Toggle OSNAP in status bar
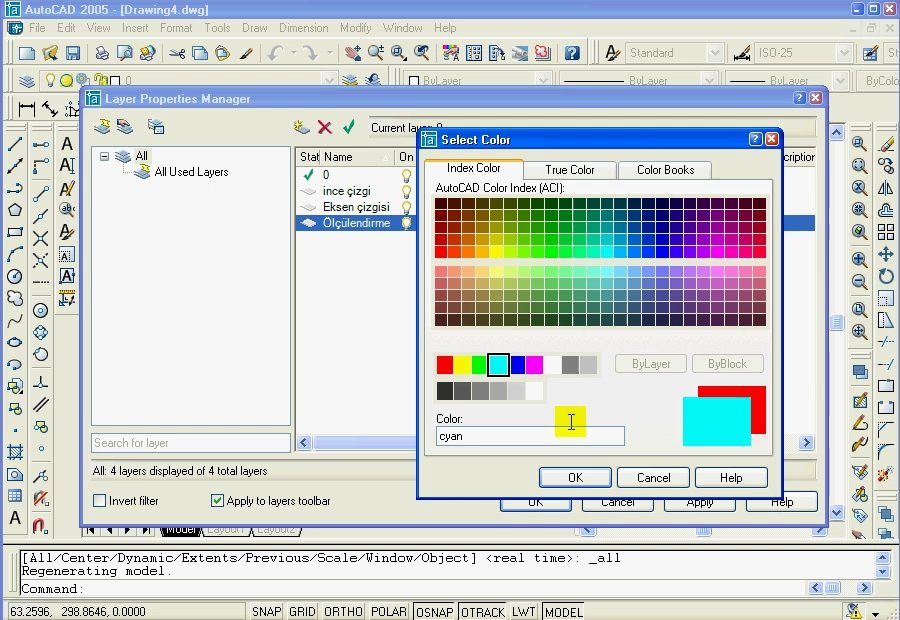Screen dimensions: 900x620 tap(435, 612)
